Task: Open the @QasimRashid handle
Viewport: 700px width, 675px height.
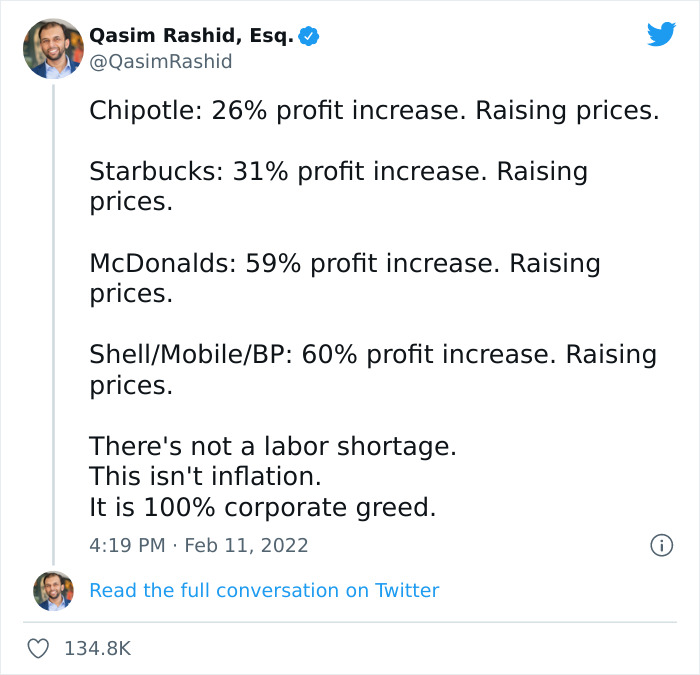Action: (160, 62)
